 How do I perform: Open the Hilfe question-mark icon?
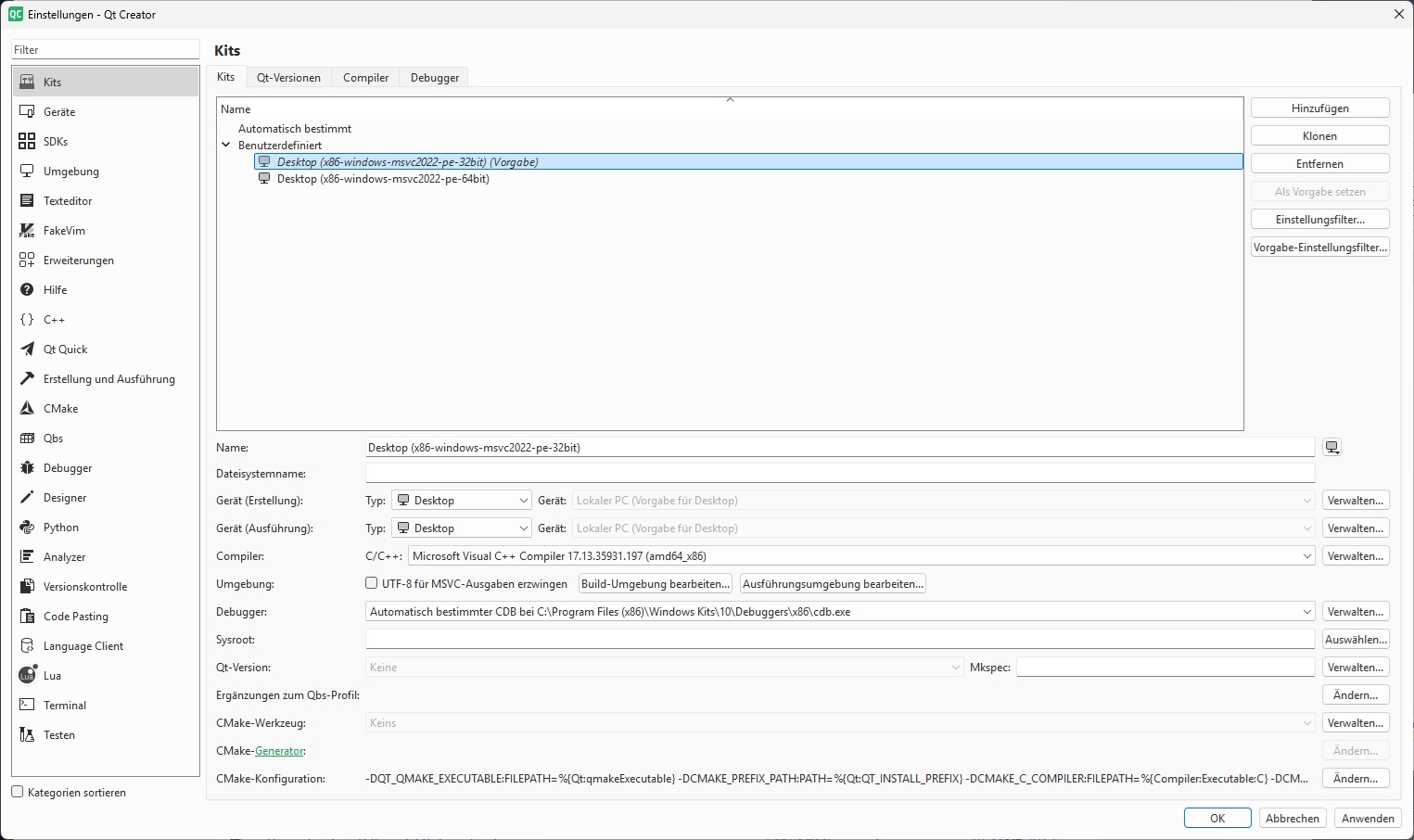click(x=27, y=289)
